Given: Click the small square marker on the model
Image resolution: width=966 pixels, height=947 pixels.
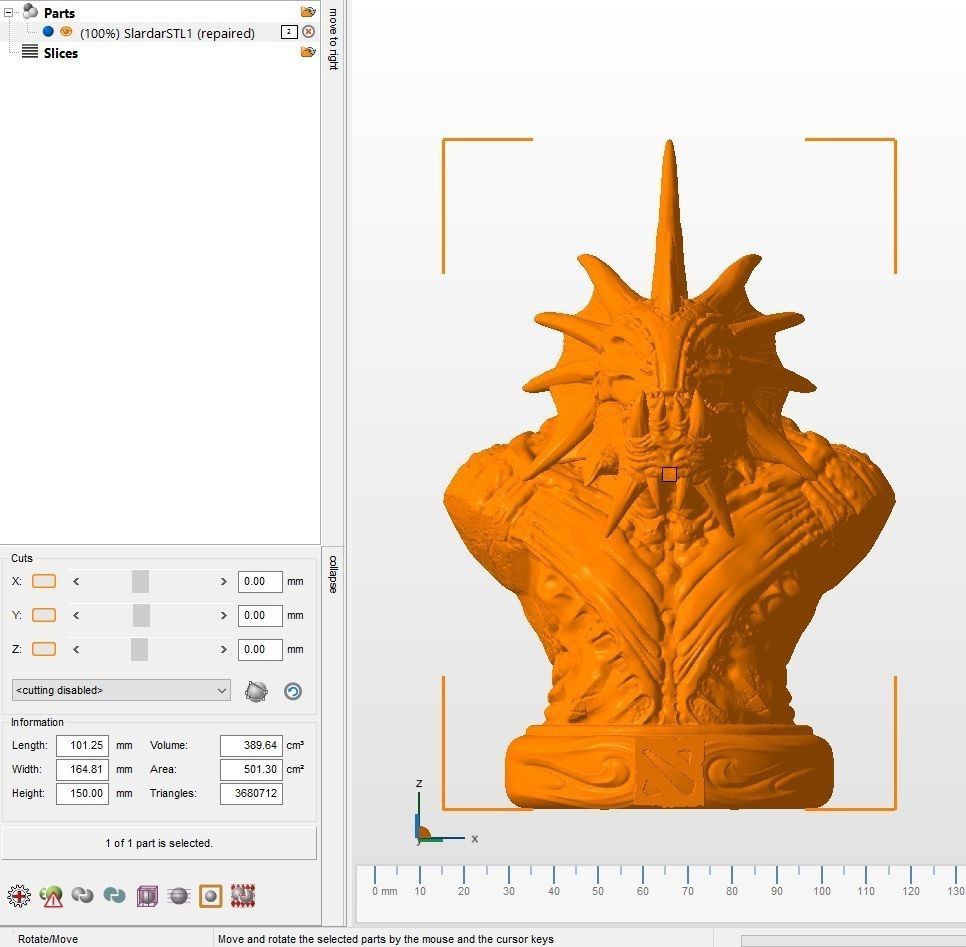Looking at the screenshot, I should pos(669,474).
